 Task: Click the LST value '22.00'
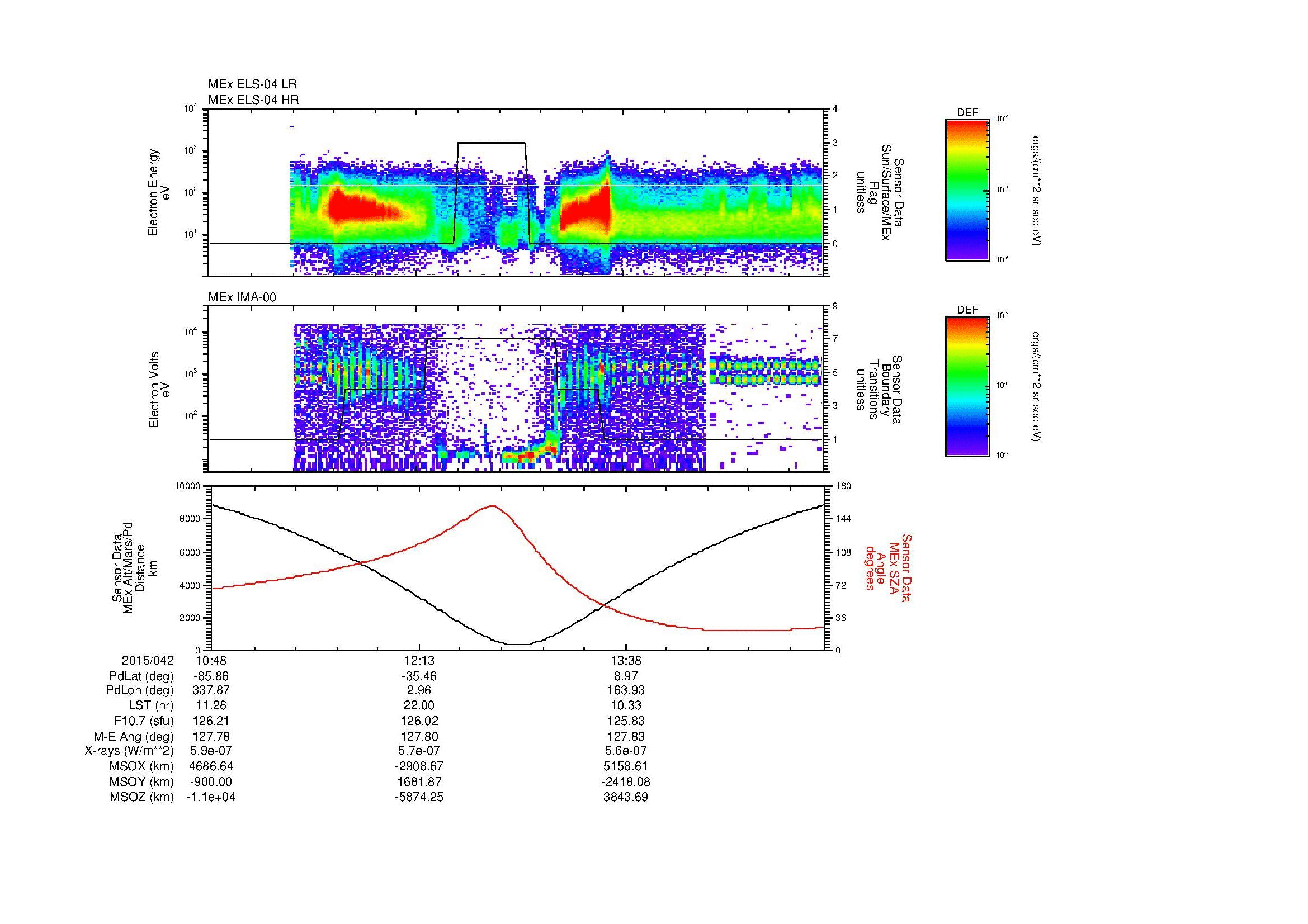(x=419, y=705)
